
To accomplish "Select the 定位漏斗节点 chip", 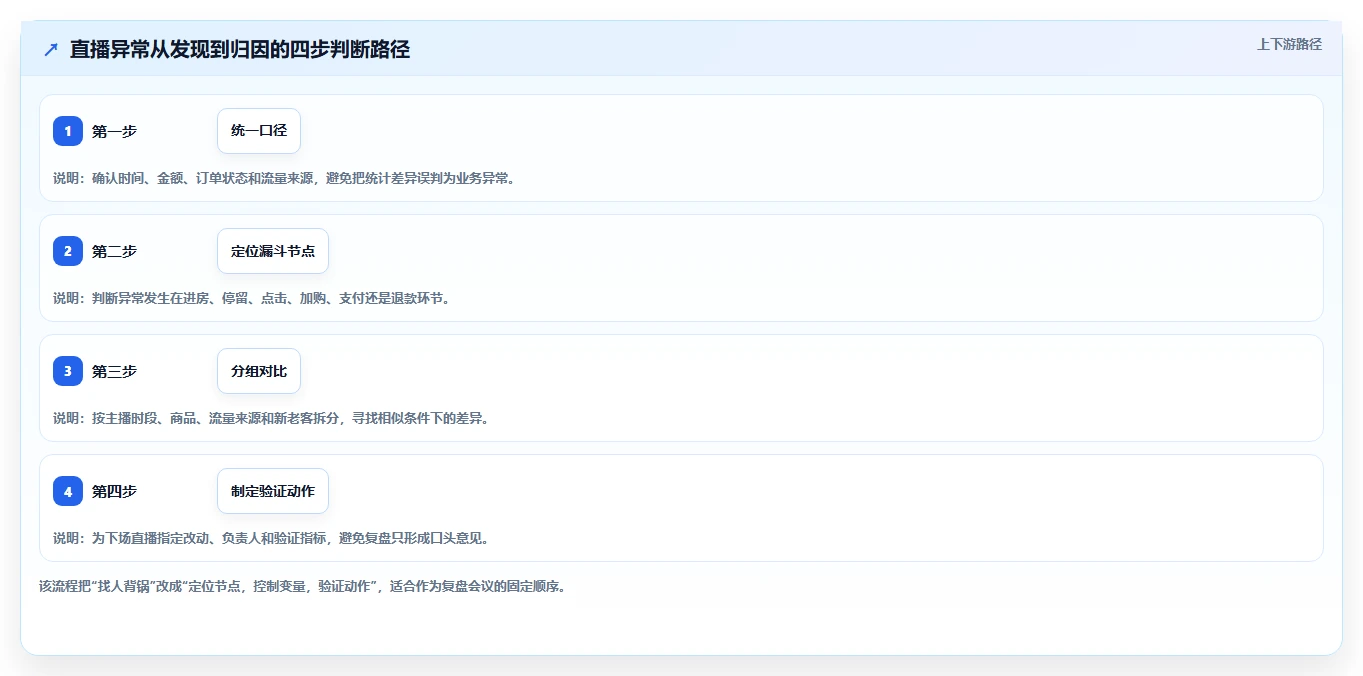I will coord(273,251).
